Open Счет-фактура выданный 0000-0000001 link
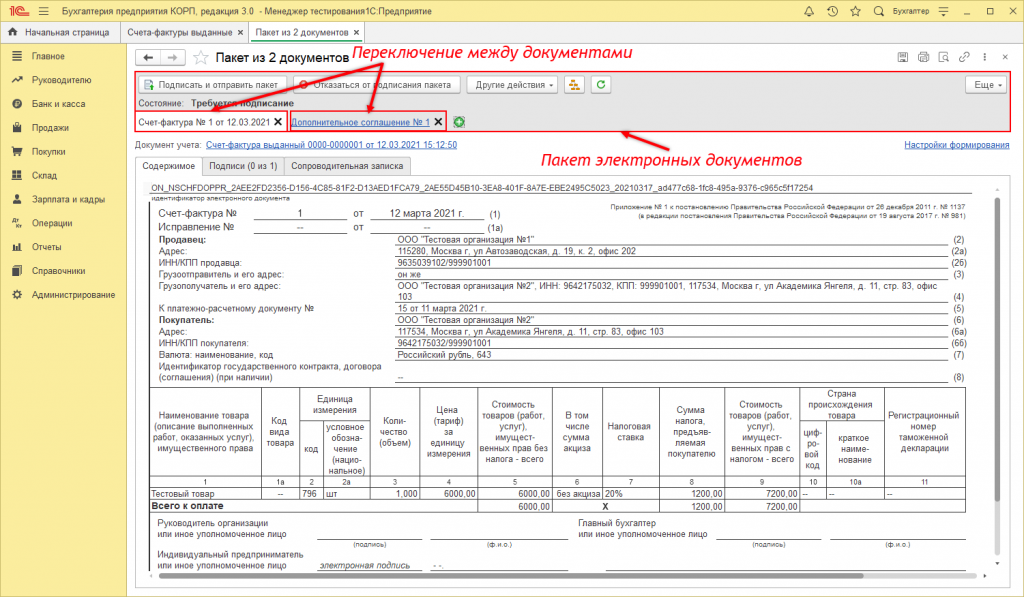 331,145
